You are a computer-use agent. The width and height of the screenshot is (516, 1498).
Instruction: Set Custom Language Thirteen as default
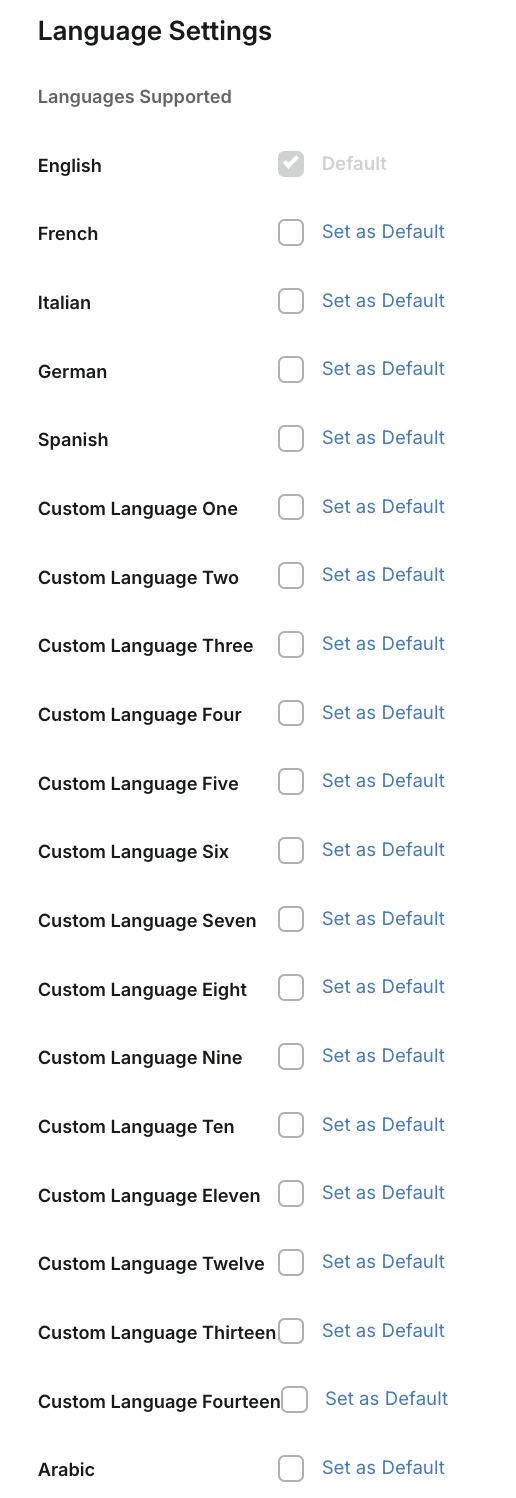click(x=383, y=1331)
